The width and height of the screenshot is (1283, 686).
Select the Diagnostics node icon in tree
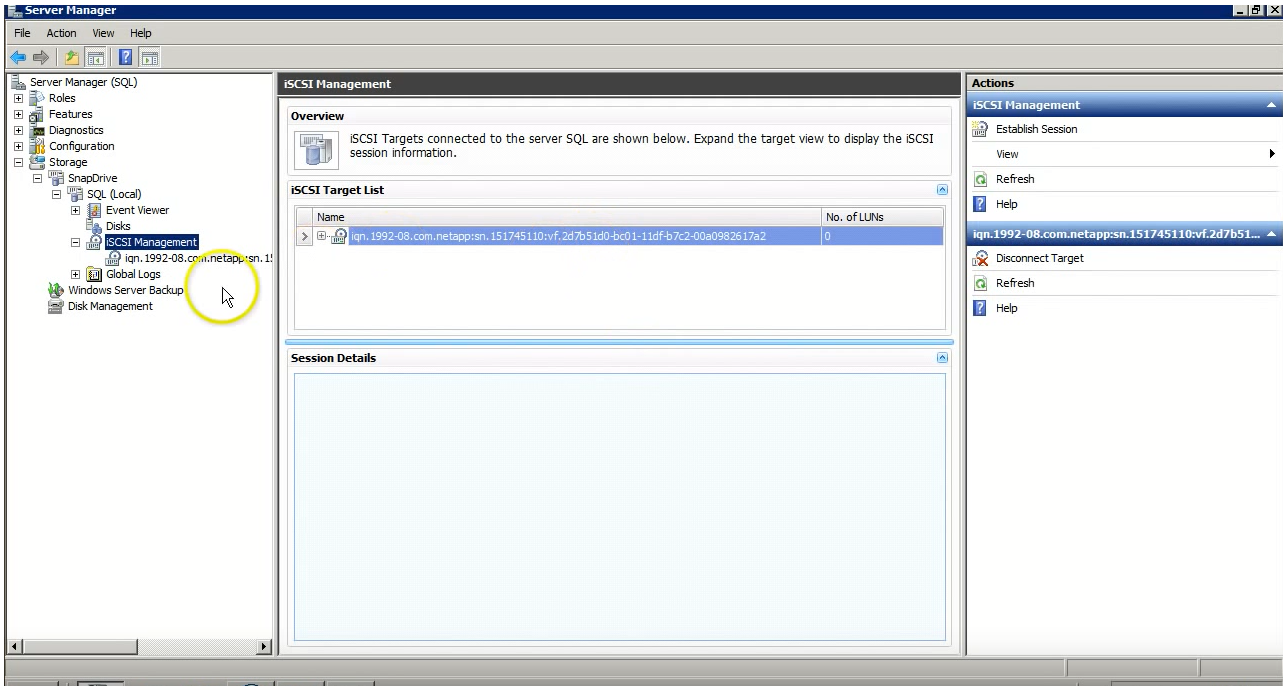[37, 130]
